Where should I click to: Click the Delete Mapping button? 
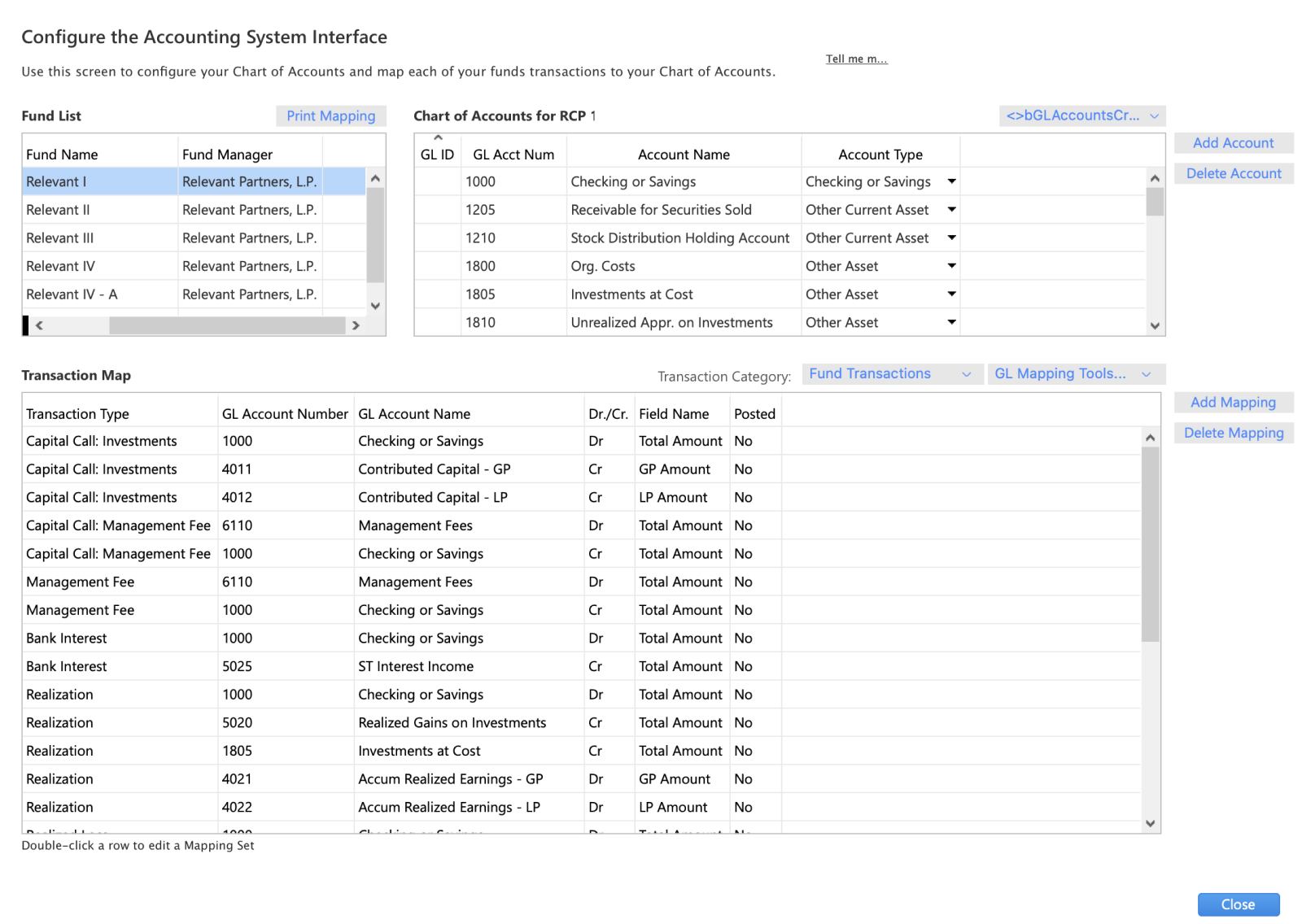[x=1233, y=433]
